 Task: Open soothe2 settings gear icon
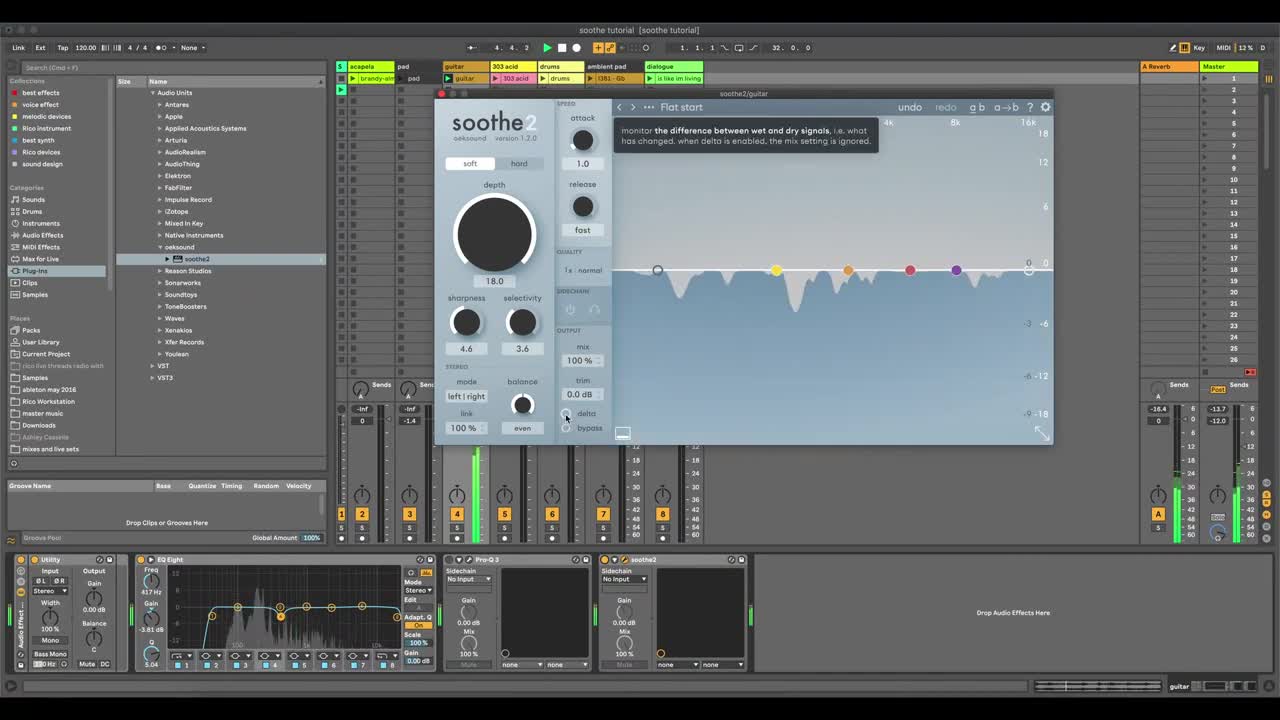(1046, 107)
